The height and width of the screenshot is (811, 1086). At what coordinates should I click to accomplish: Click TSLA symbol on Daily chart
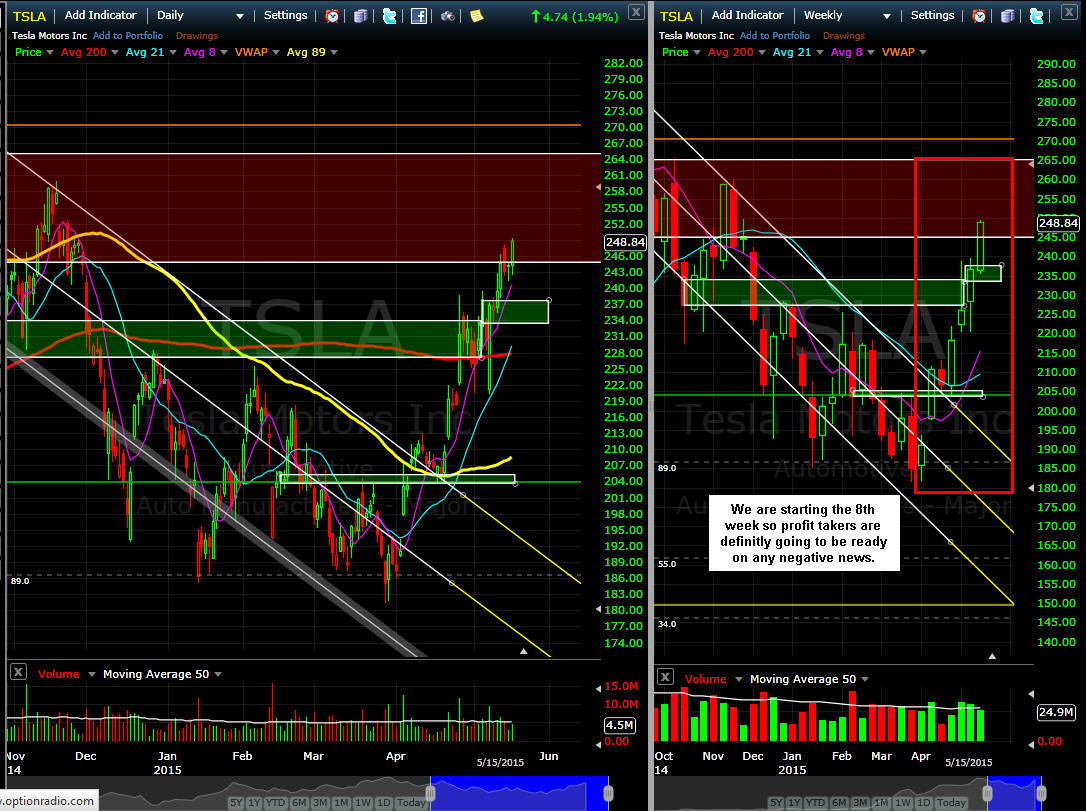[x=29, y=16]
